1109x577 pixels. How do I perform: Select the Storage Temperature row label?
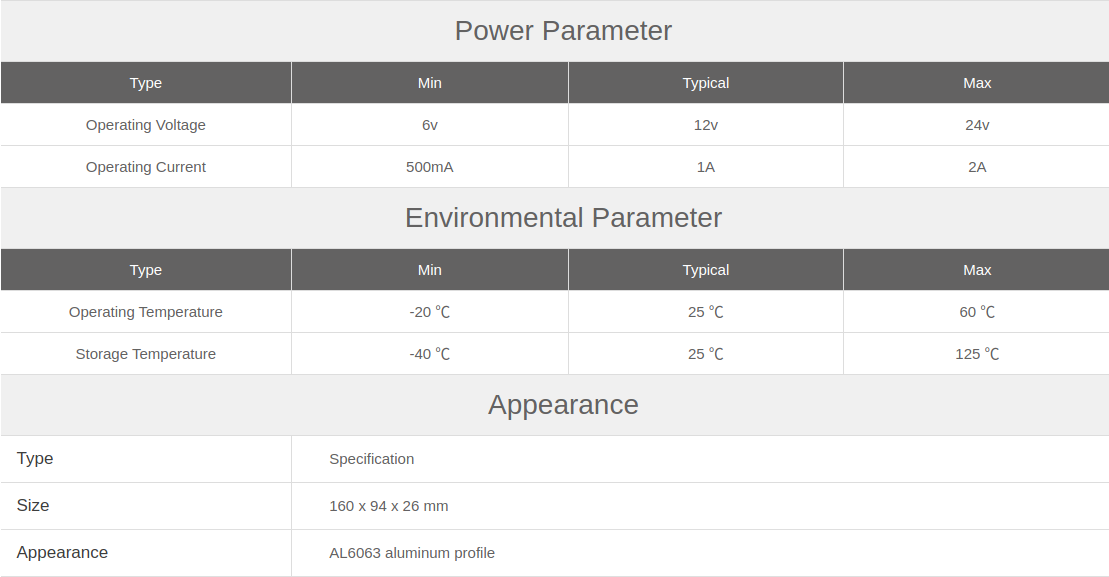(x=146, y=354)
